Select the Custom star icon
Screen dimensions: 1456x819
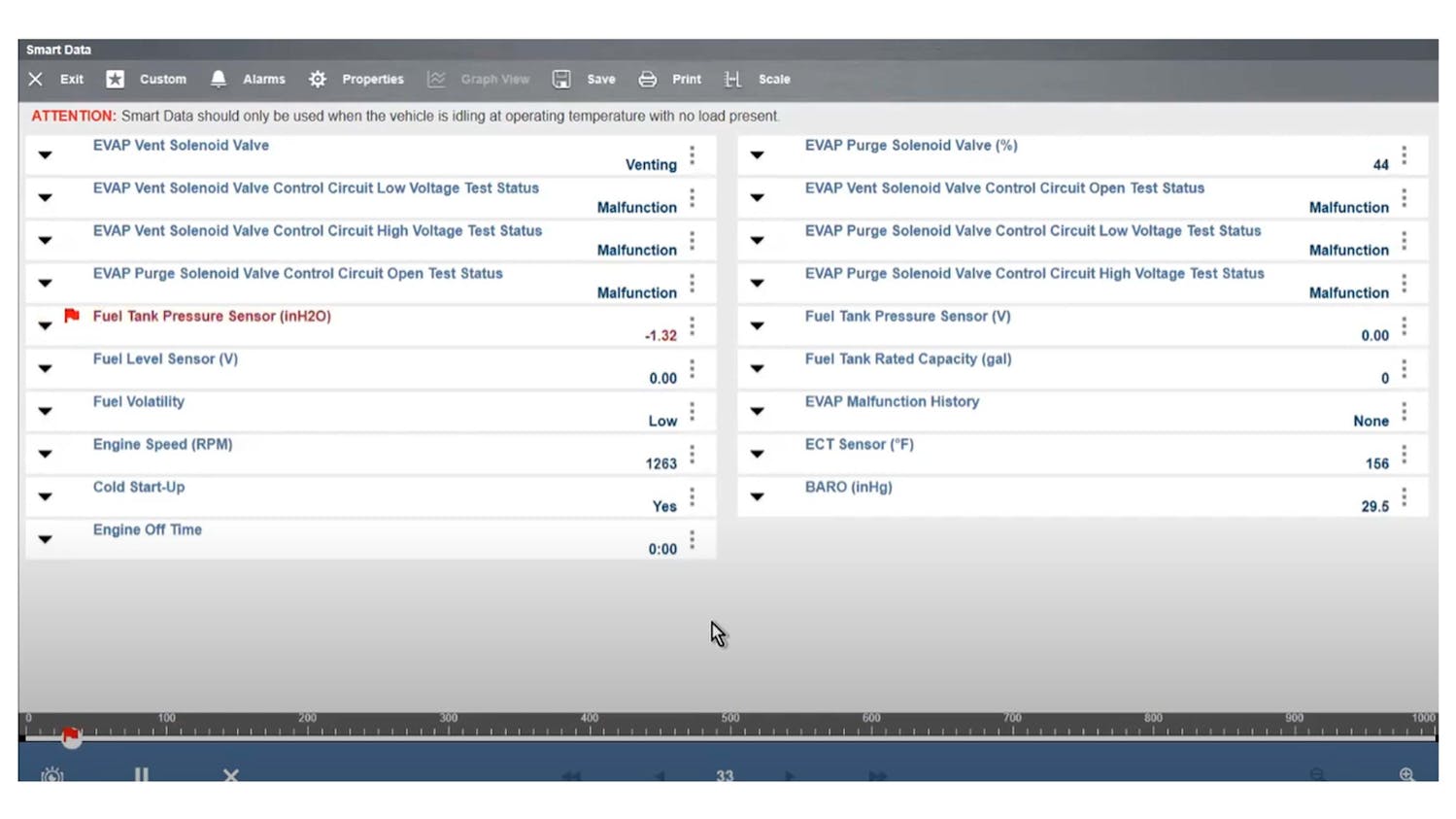115,79
